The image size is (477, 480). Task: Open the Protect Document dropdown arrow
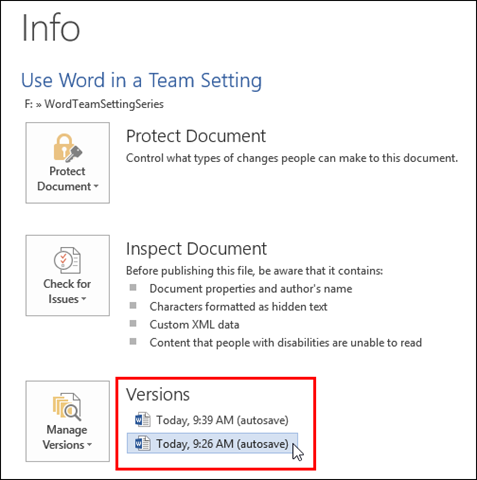tap(96, 186)
